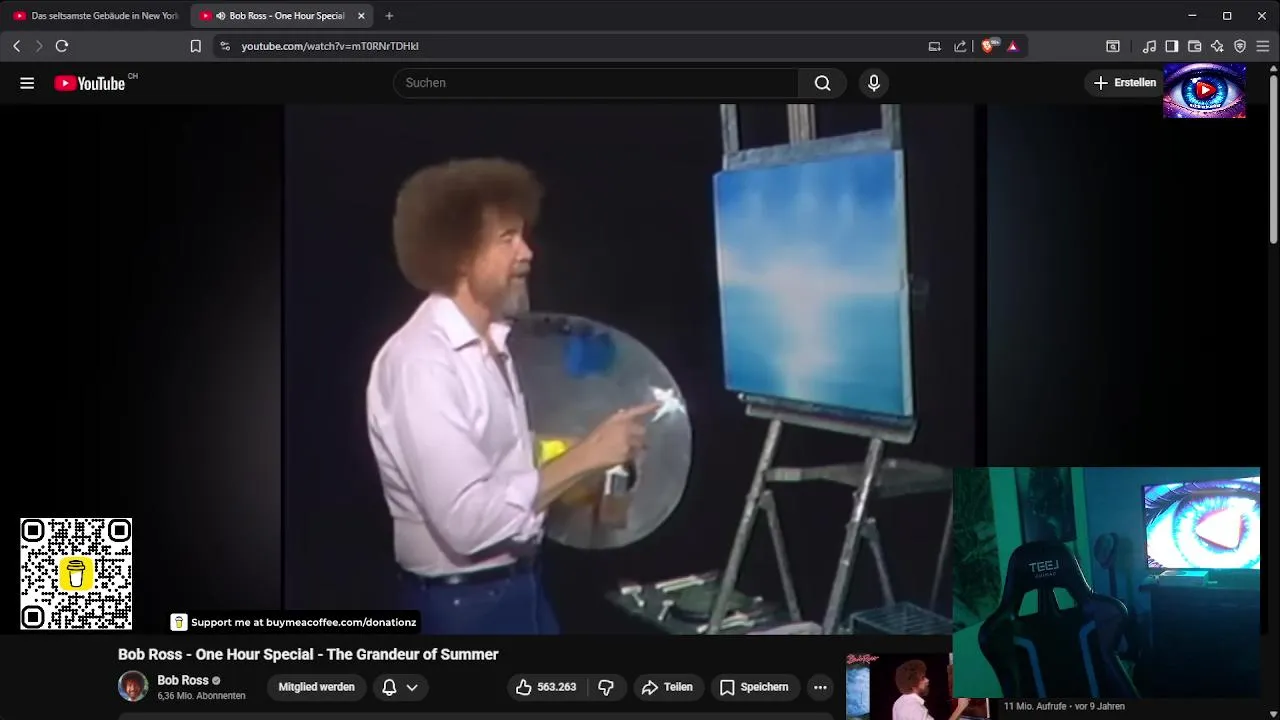Open a new browser tab

[389, 16]
